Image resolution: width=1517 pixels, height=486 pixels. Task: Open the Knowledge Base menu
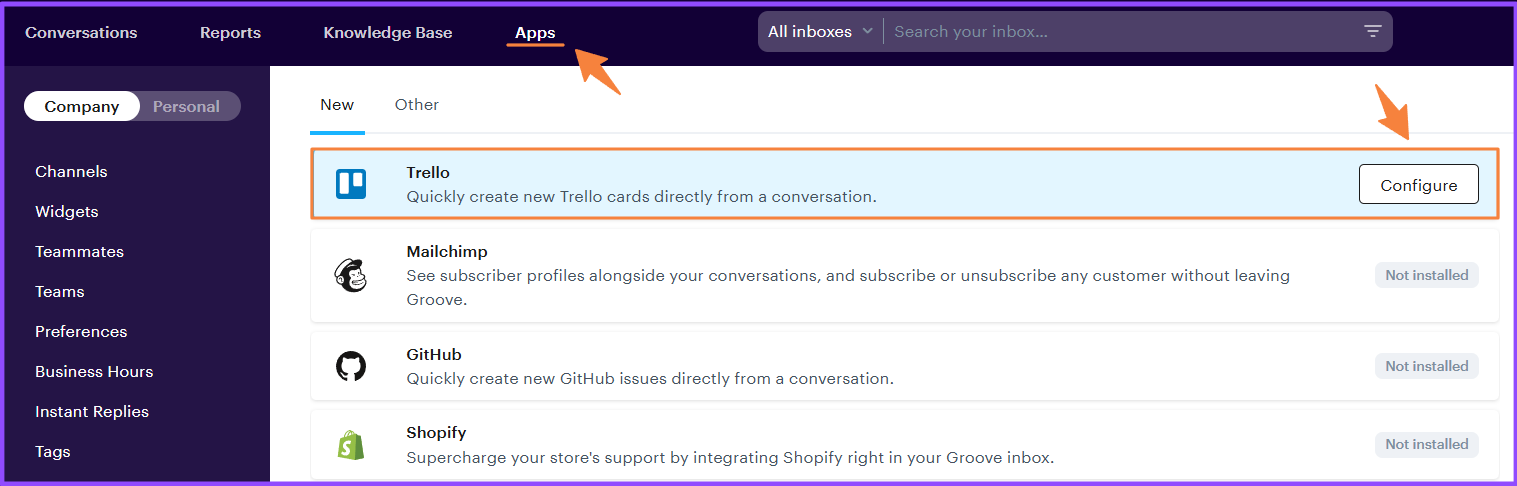coord(388,33)
